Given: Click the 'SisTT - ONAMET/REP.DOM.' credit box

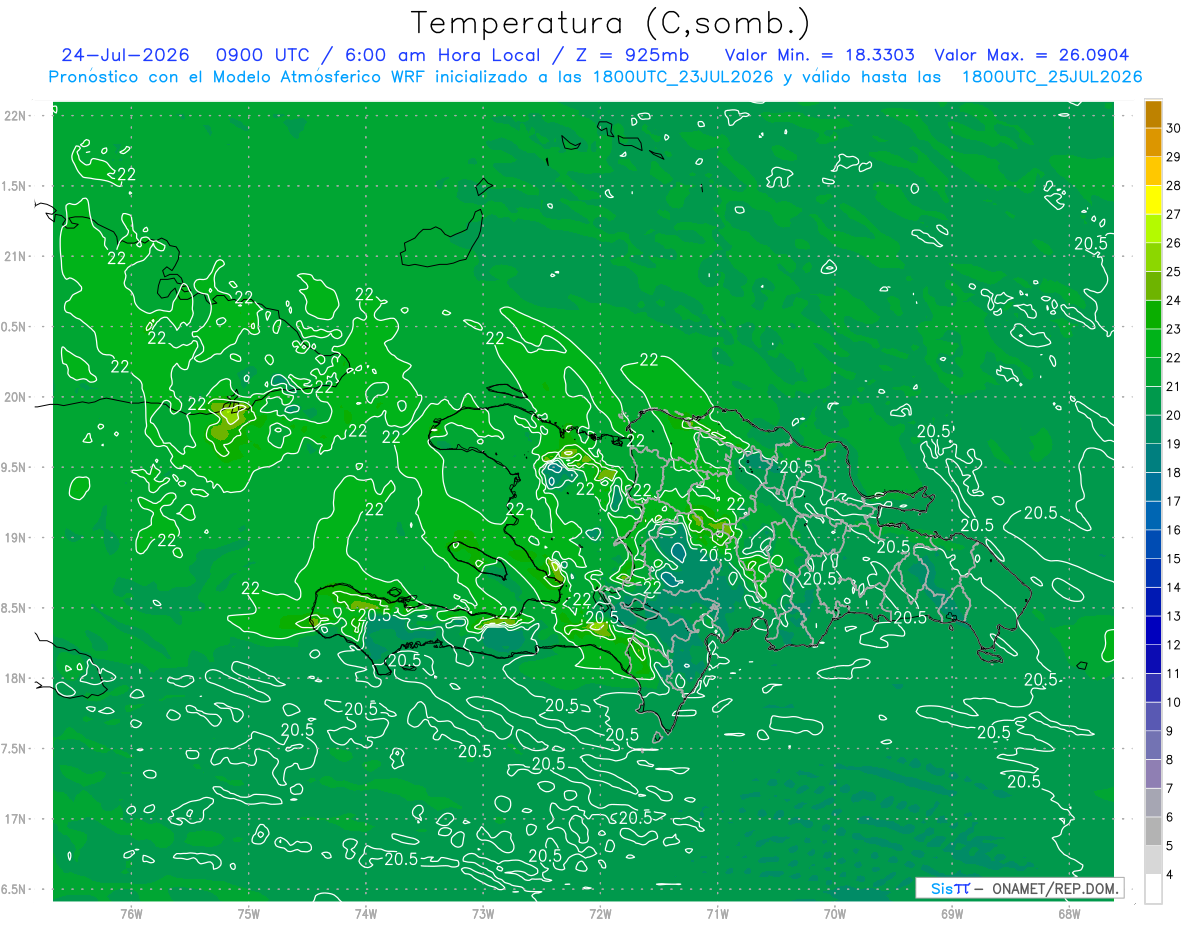Looking at the screenshot, I should click(x=1019, y=888).
